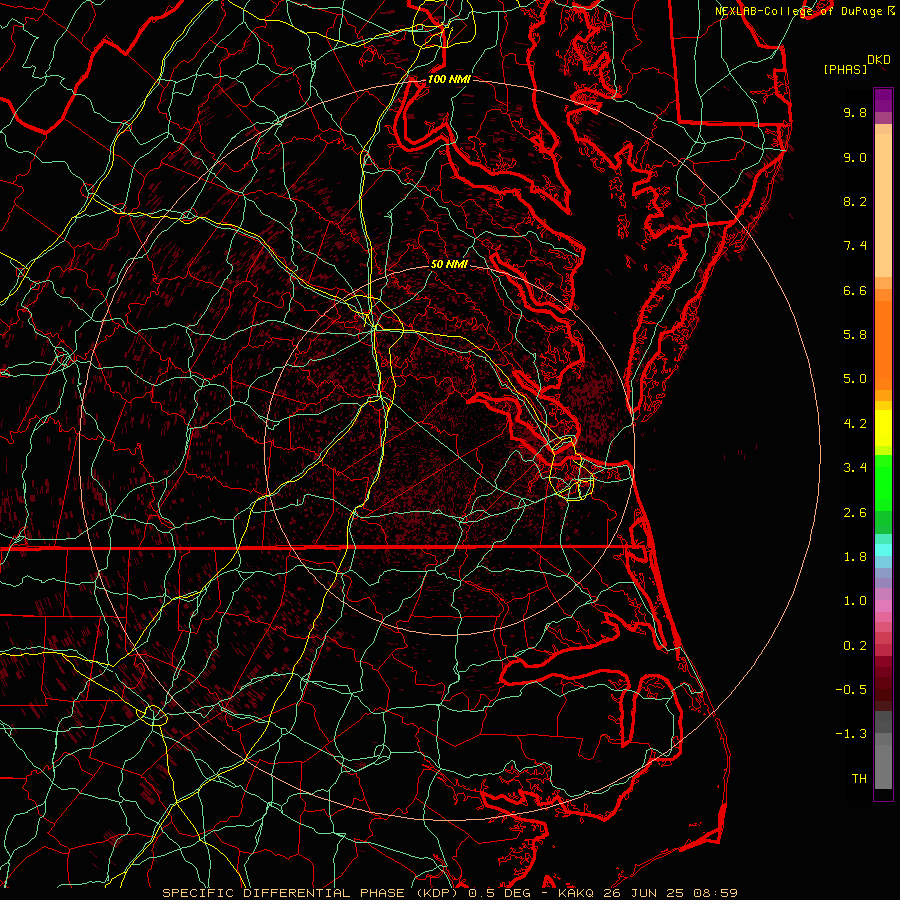Click the "100 NMI" range ring label
The height and width of the screenshot is (900, 900).
[449, 79]
